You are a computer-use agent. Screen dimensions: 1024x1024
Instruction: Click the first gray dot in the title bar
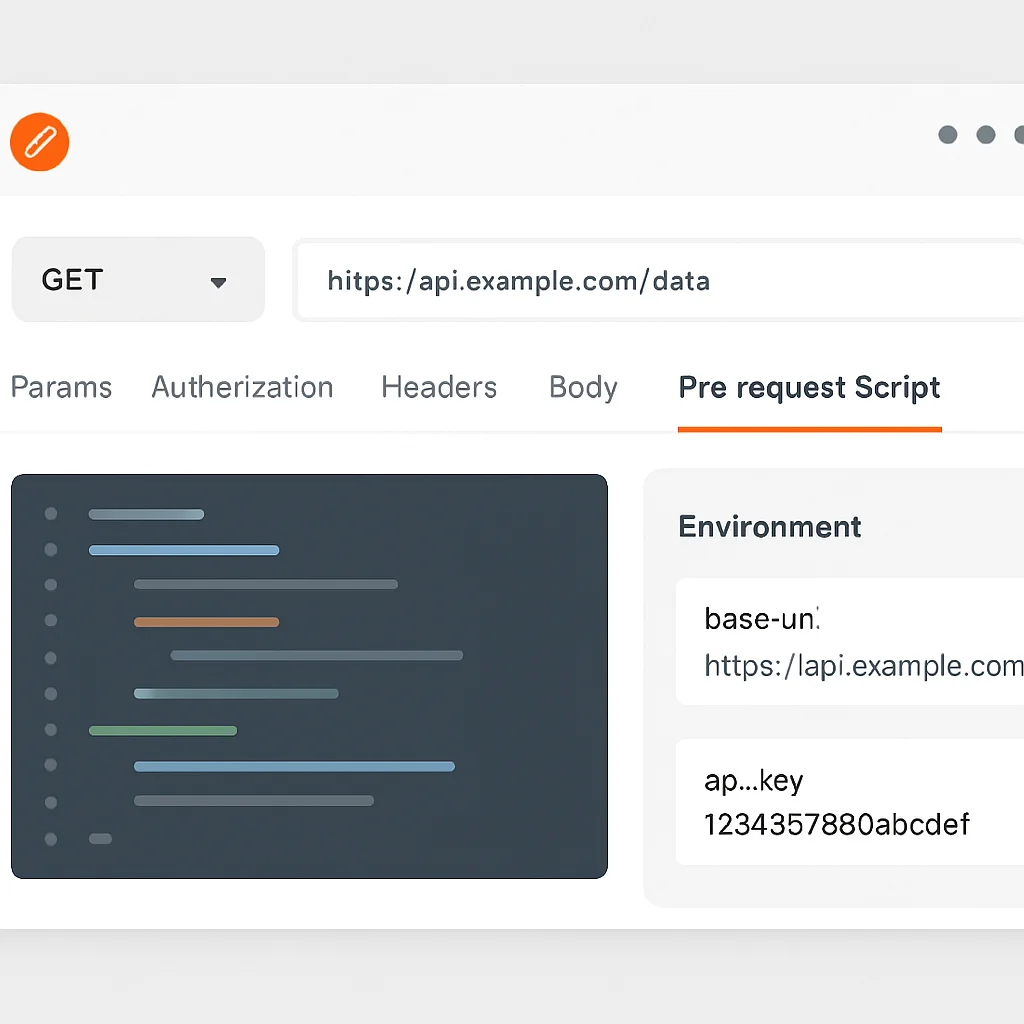tap(948, 135)
